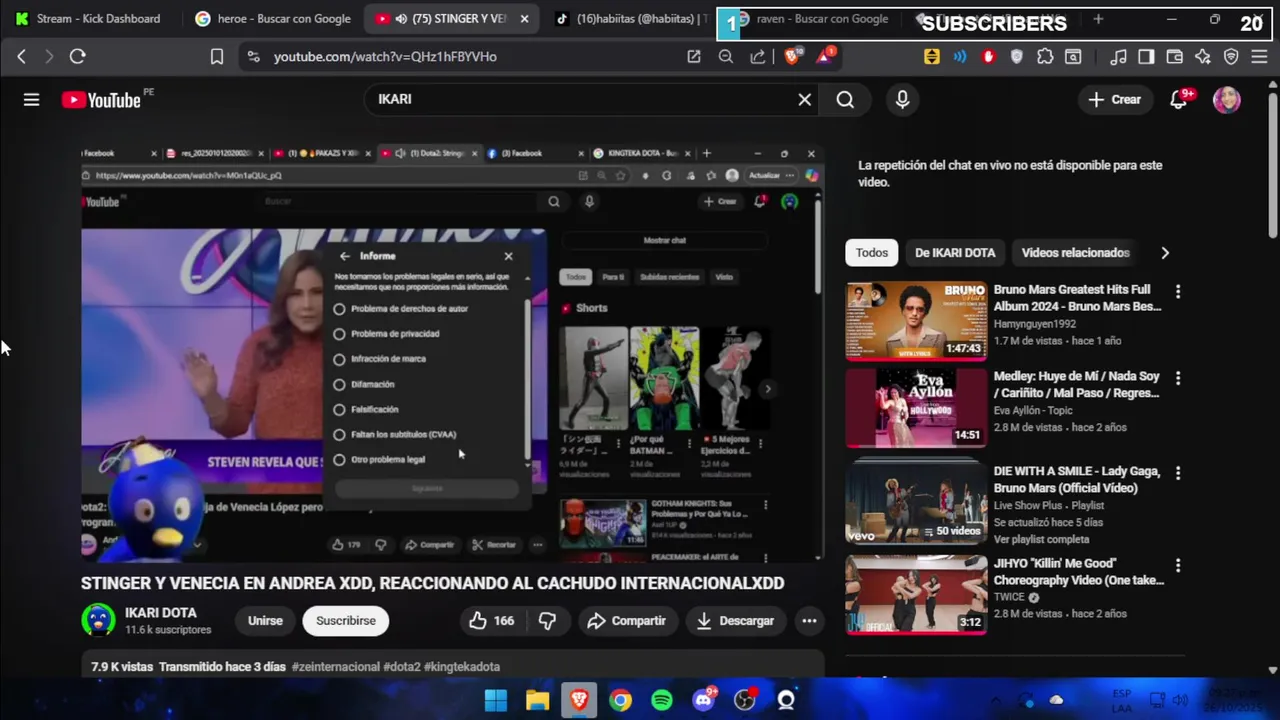Close the STINGER Y VENECIA tab
This screenshot has width=1280, height=720.
tap(524, 19)
